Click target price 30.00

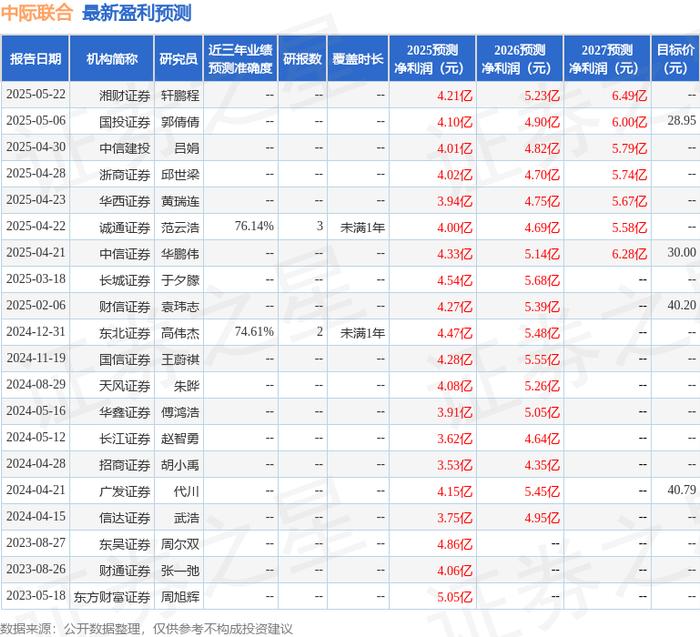tap(682, 252)
